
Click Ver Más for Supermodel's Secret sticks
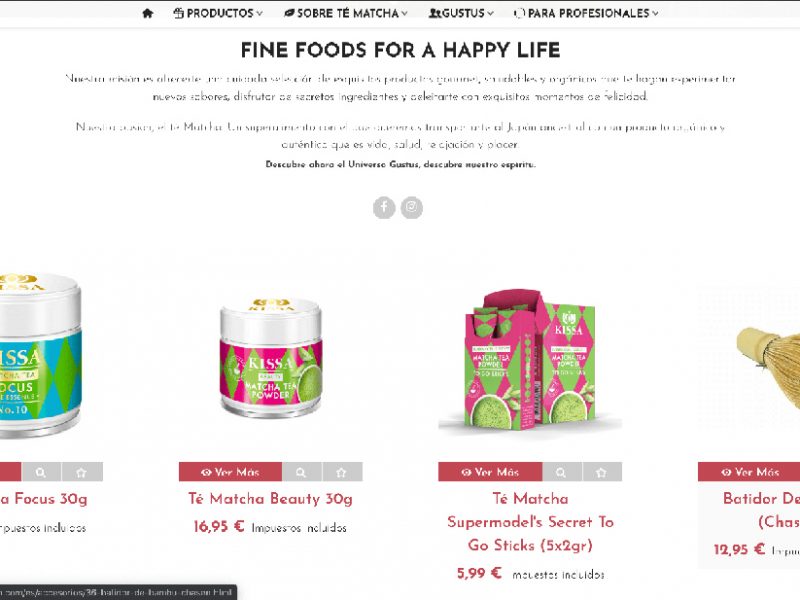(490, 472)
